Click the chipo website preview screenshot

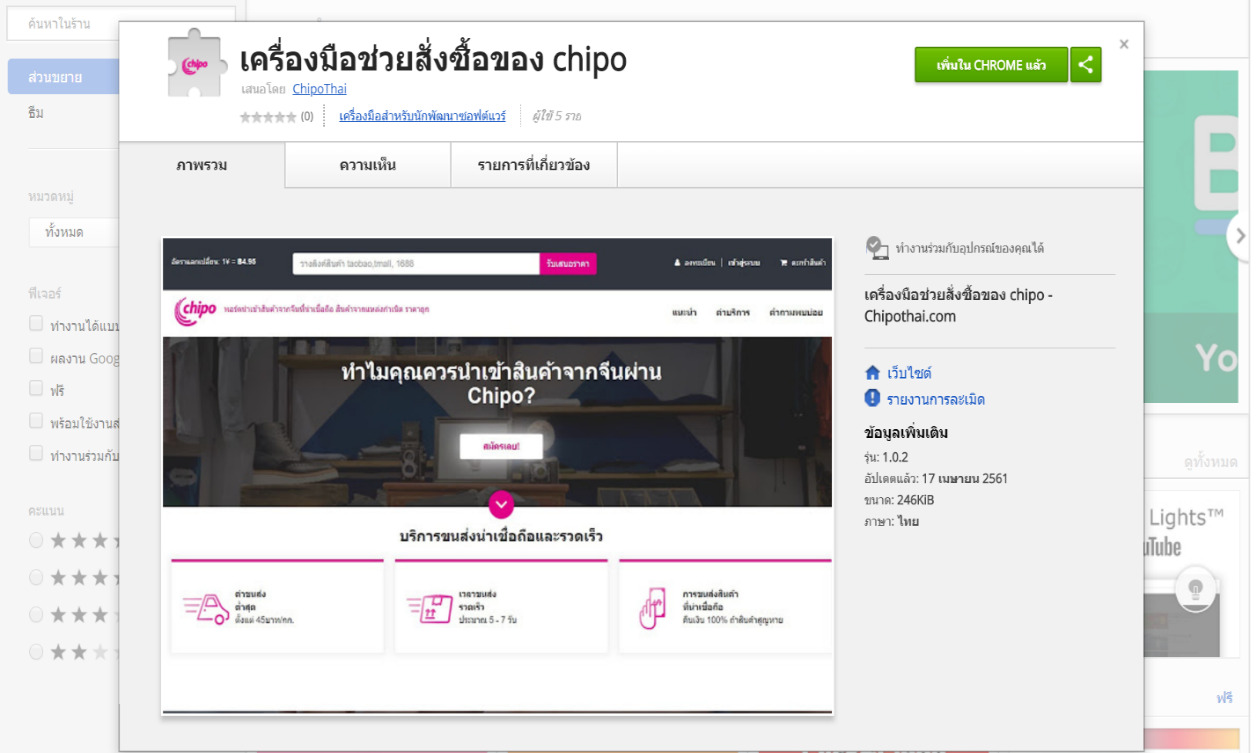click(x=497, y=475)
